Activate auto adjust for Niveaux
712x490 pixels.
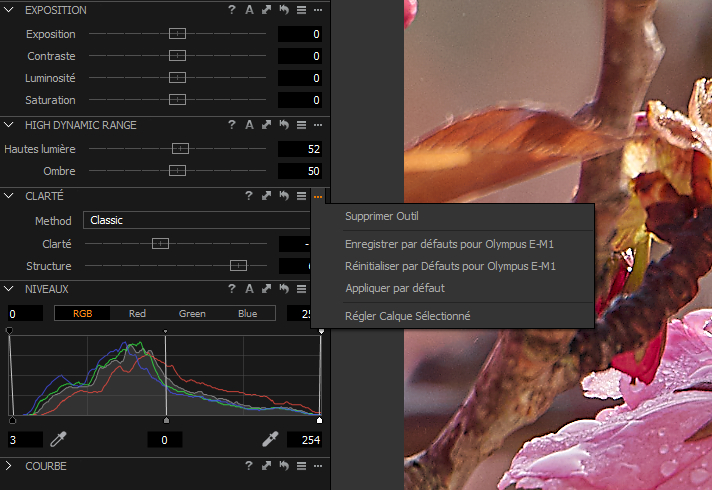[x=249, y=288]
